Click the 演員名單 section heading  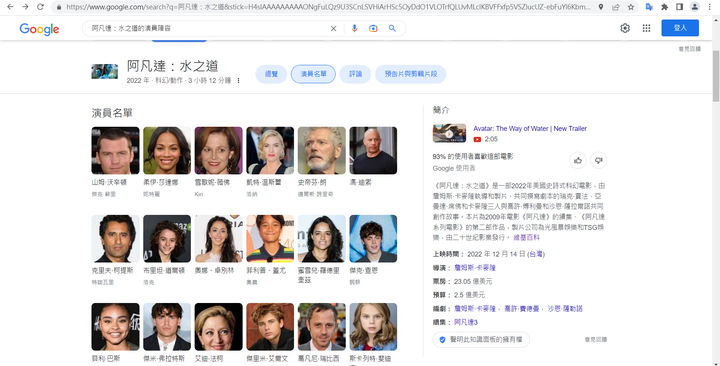112,113
